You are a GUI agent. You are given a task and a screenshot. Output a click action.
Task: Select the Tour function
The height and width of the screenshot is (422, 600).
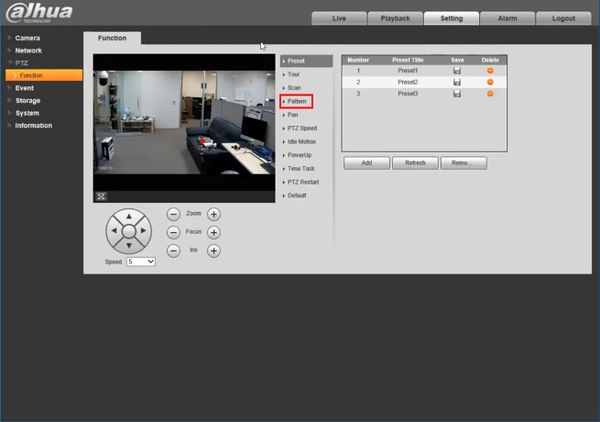click(x=293, y=74)
